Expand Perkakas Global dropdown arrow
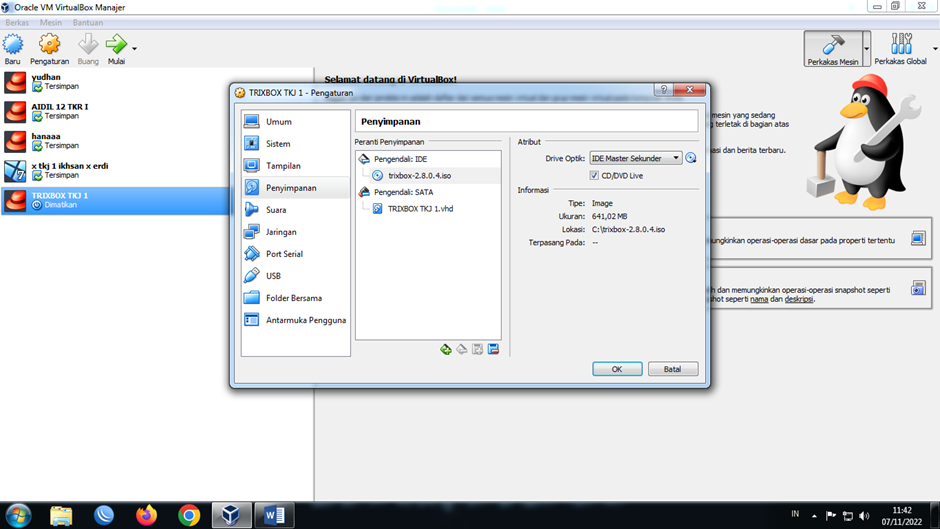The width and height of the screenshot is (940, 529). 935,49
